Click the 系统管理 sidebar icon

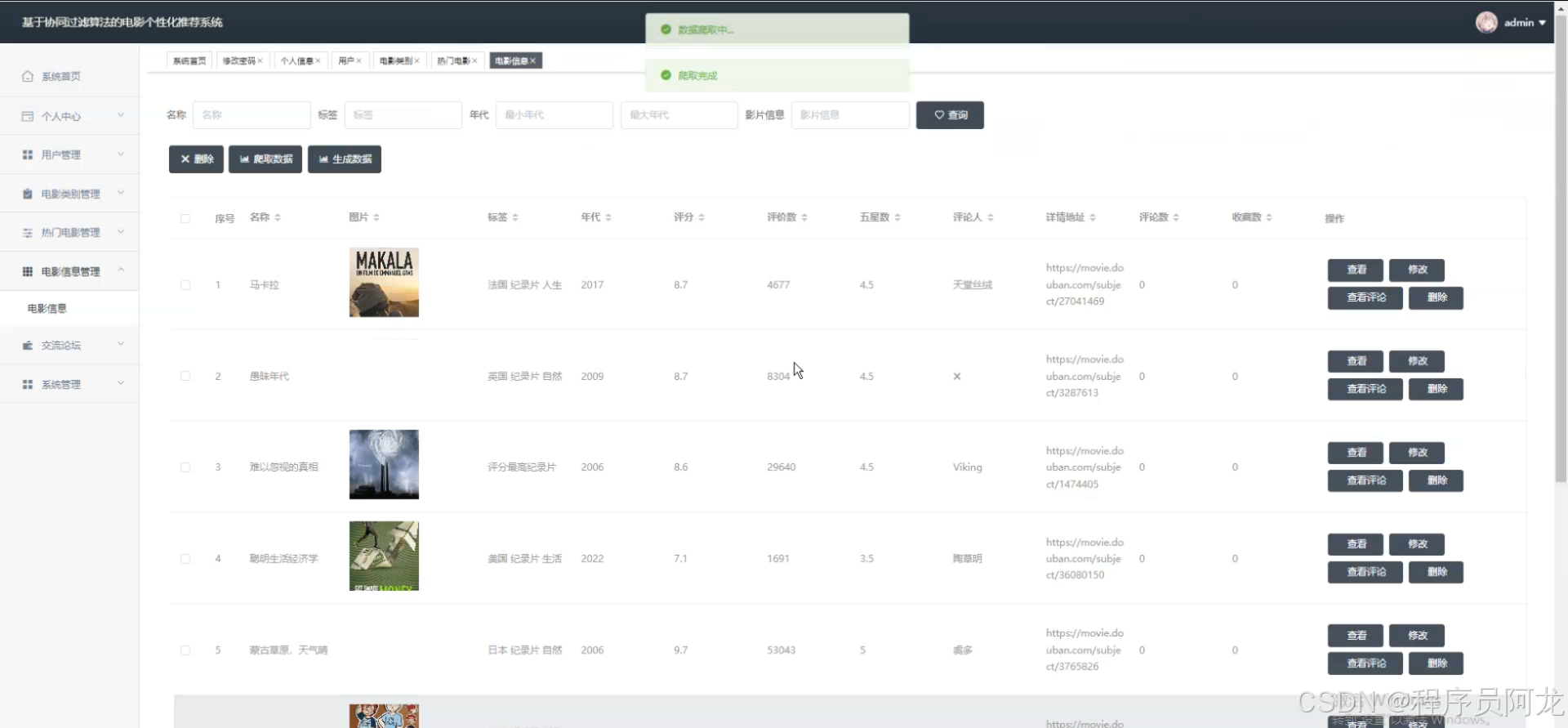tap(27, 384)
